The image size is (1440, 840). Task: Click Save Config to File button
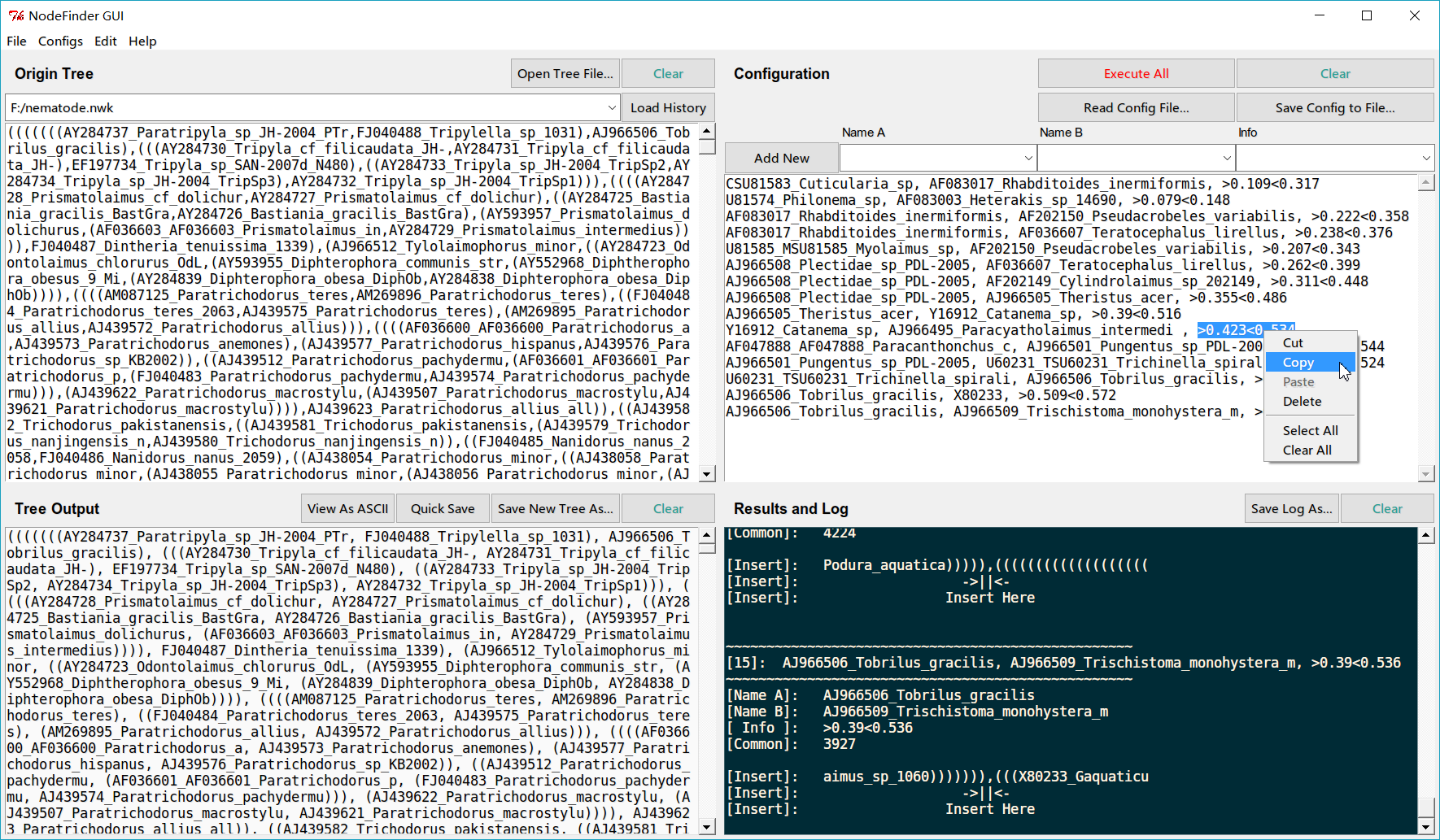click(1335, 107)
